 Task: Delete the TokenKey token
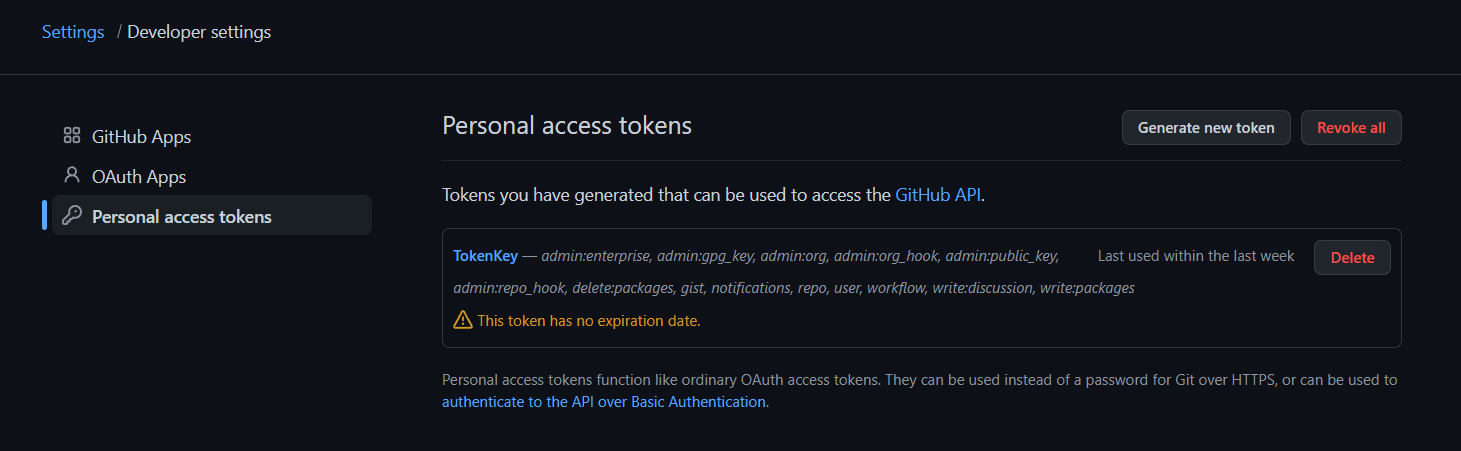1352,257
